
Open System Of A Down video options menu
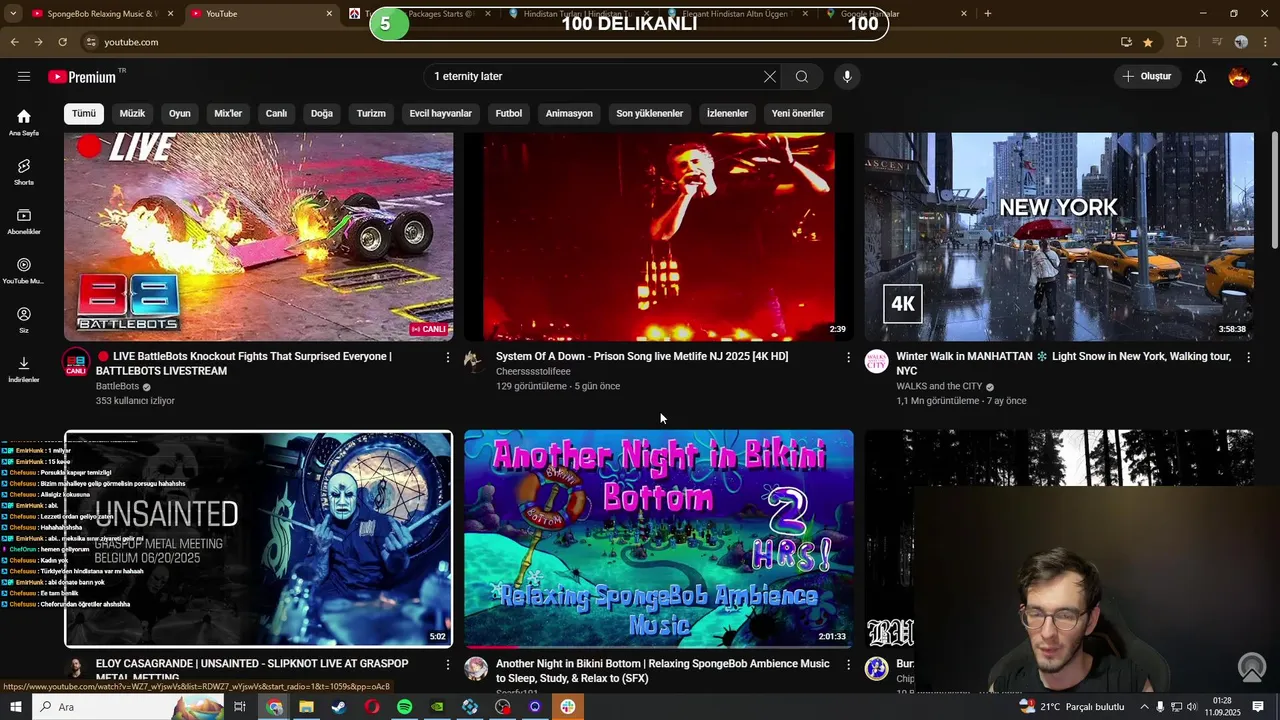click(x=848, y=357)
